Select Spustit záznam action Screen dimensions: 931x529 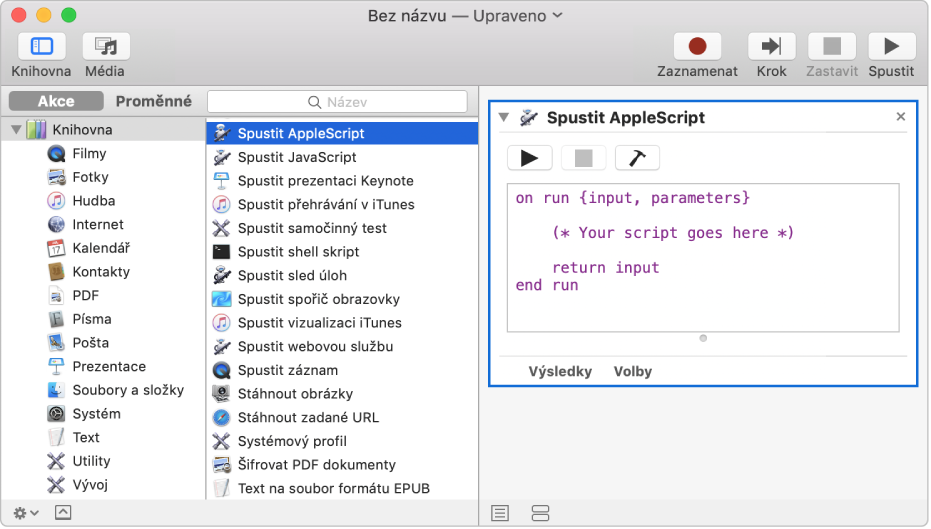point(342,371)
